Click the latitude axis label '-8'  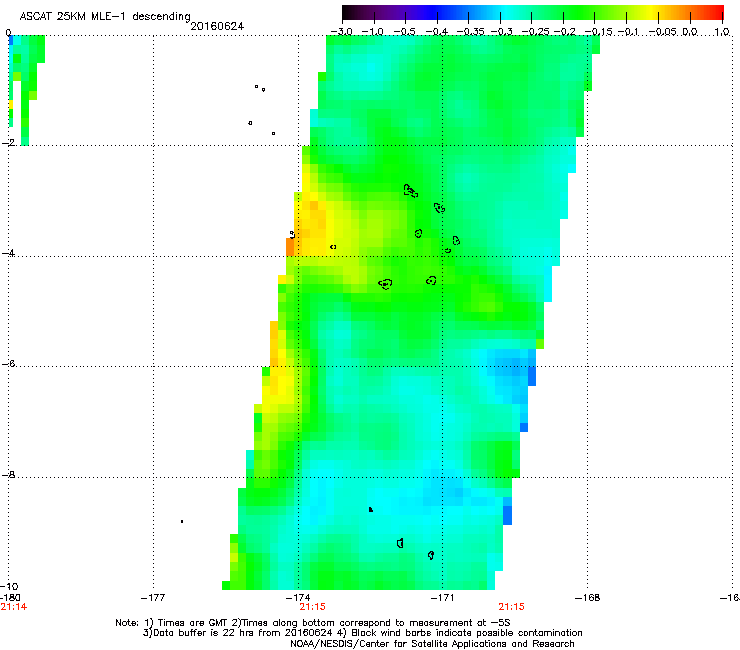[8, 474]
